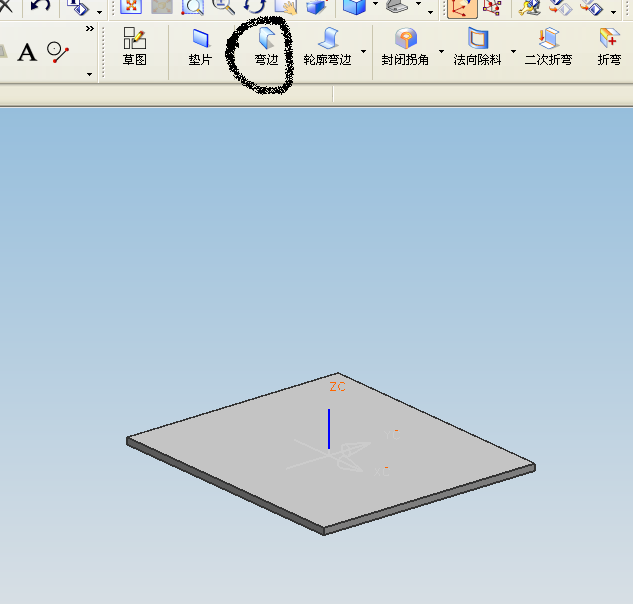Pick the Jog (二次折弯) tool
Viewport: 633px width, 604px height.
[x=548, y=46]
